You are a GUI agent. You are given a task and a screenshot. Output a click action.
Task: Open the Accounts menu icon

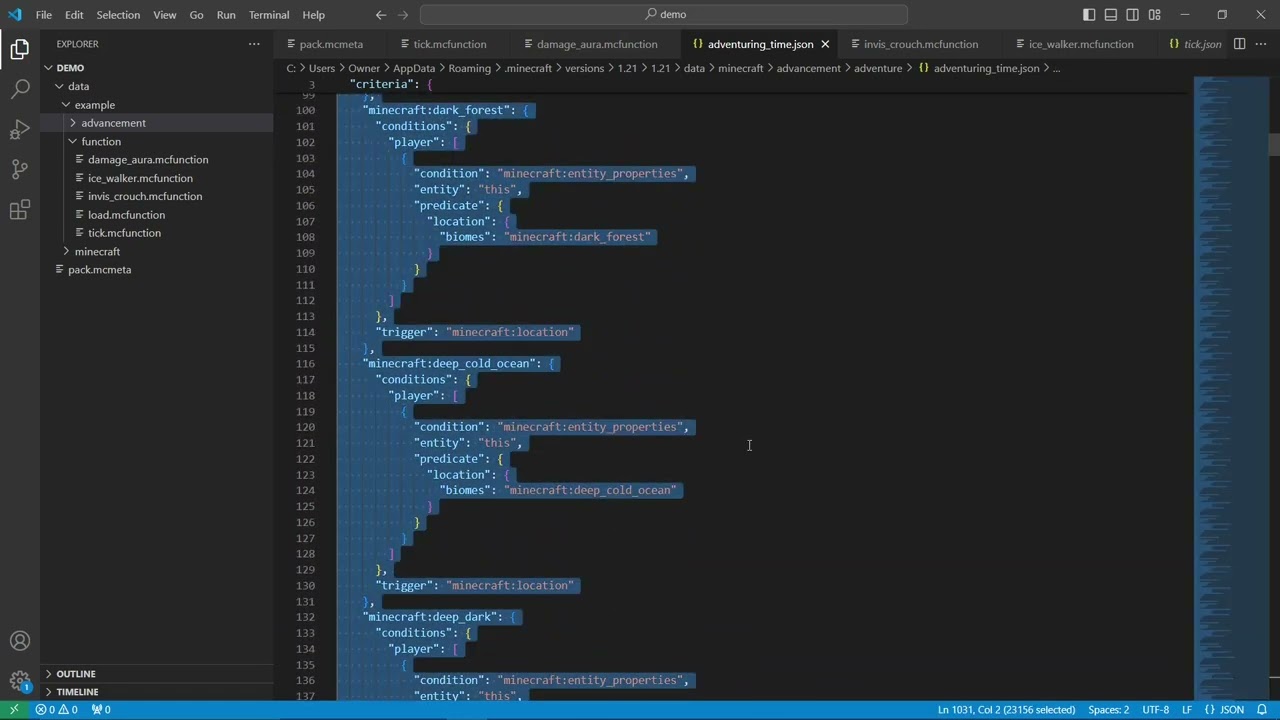pyautogui.click(x=20, y=641)
